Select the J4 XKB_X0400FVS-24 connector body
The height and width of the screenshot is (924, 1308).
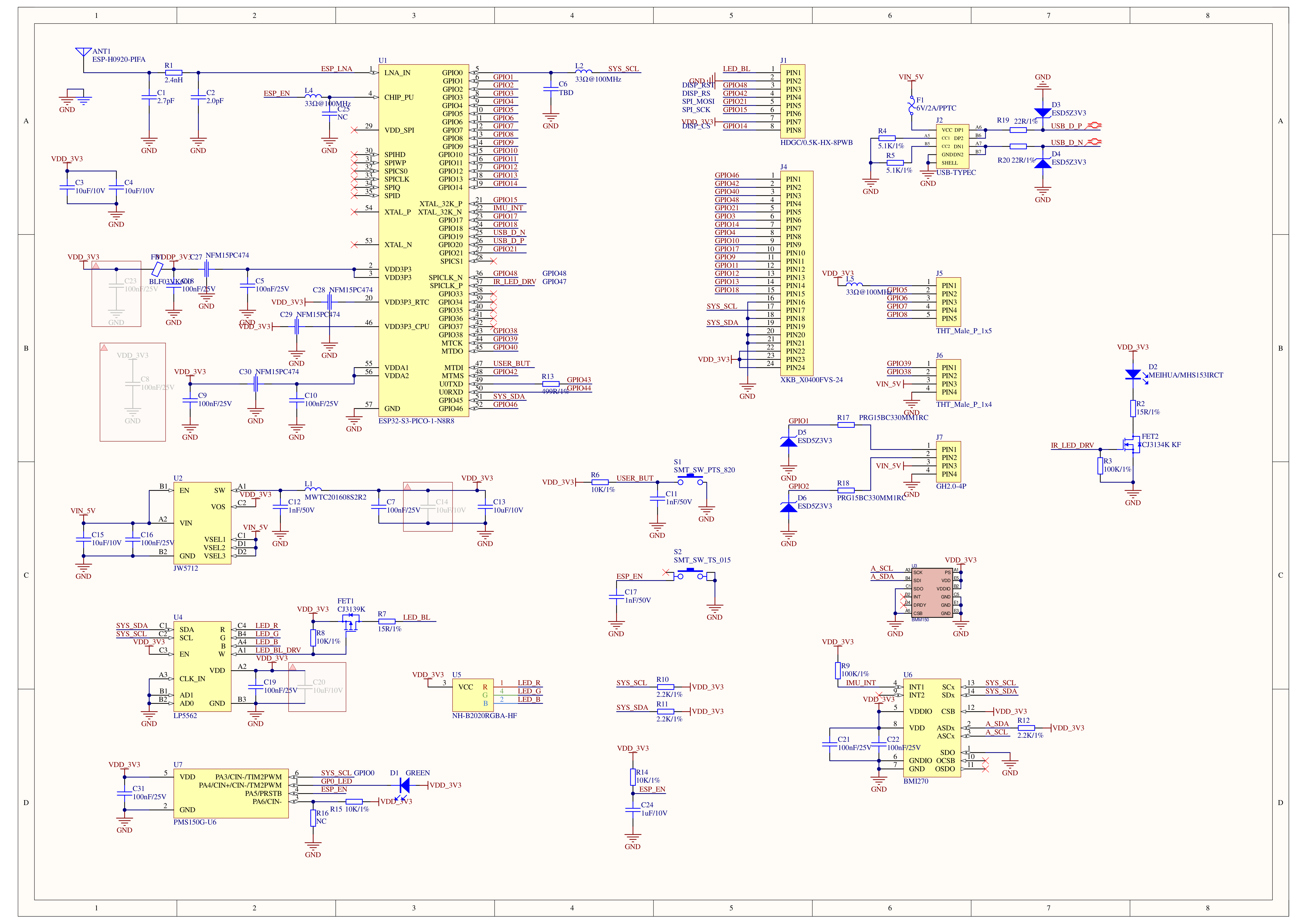(796, 273)
